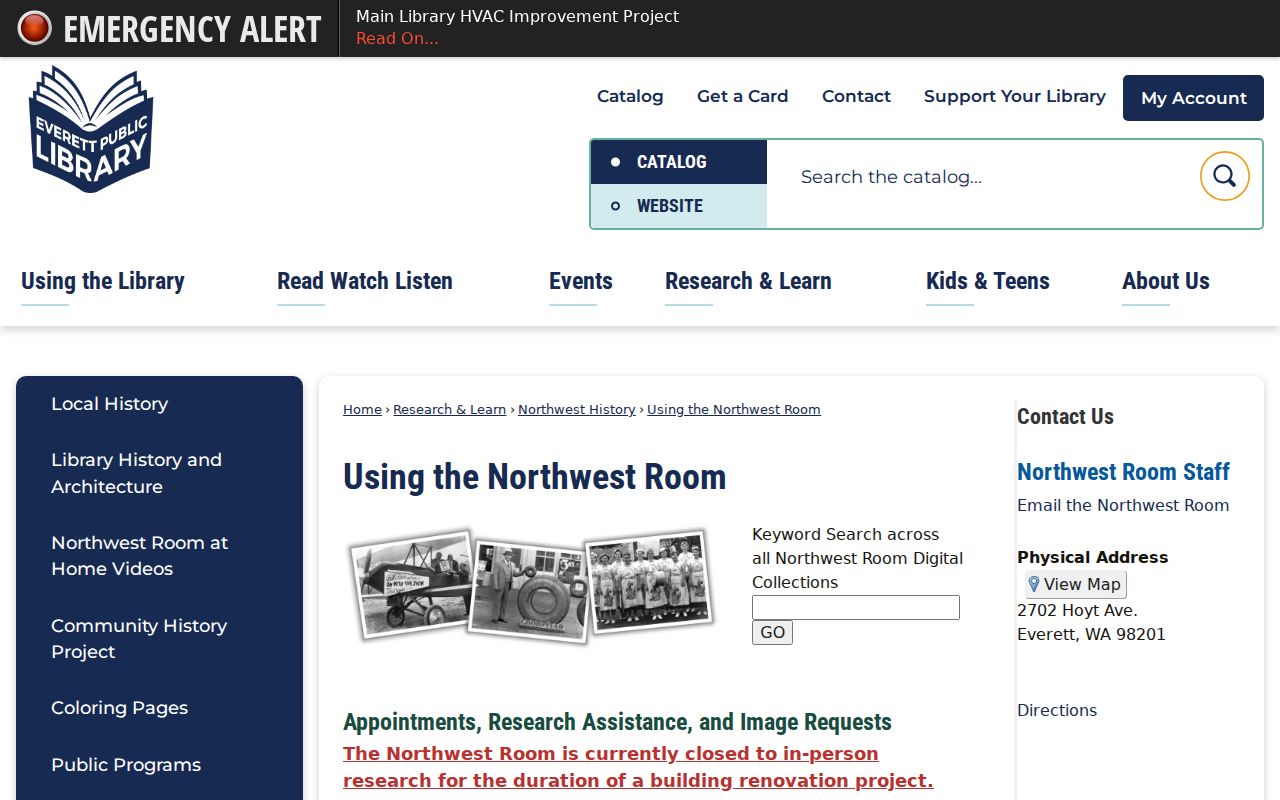This screenshot has height=800, width=1280.
Task: Click the Get a Card link
Action: click(x=743, y=96)
